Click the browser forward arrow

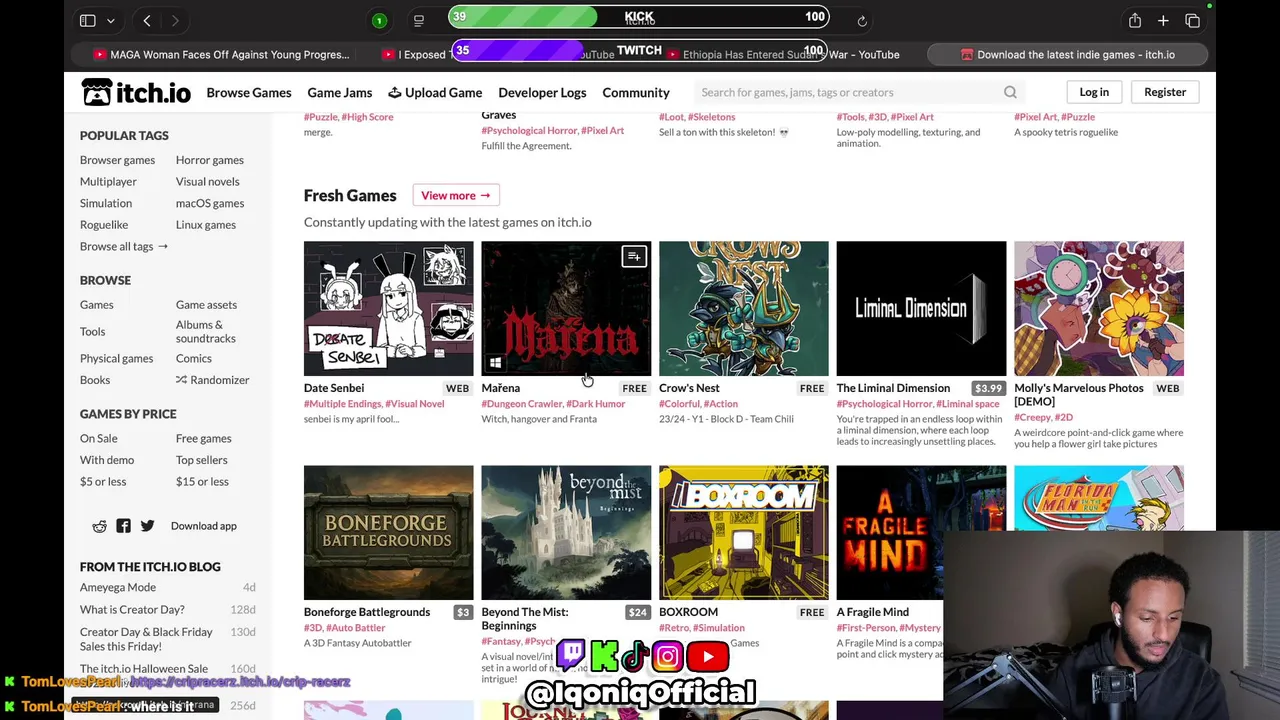[175, 20]
